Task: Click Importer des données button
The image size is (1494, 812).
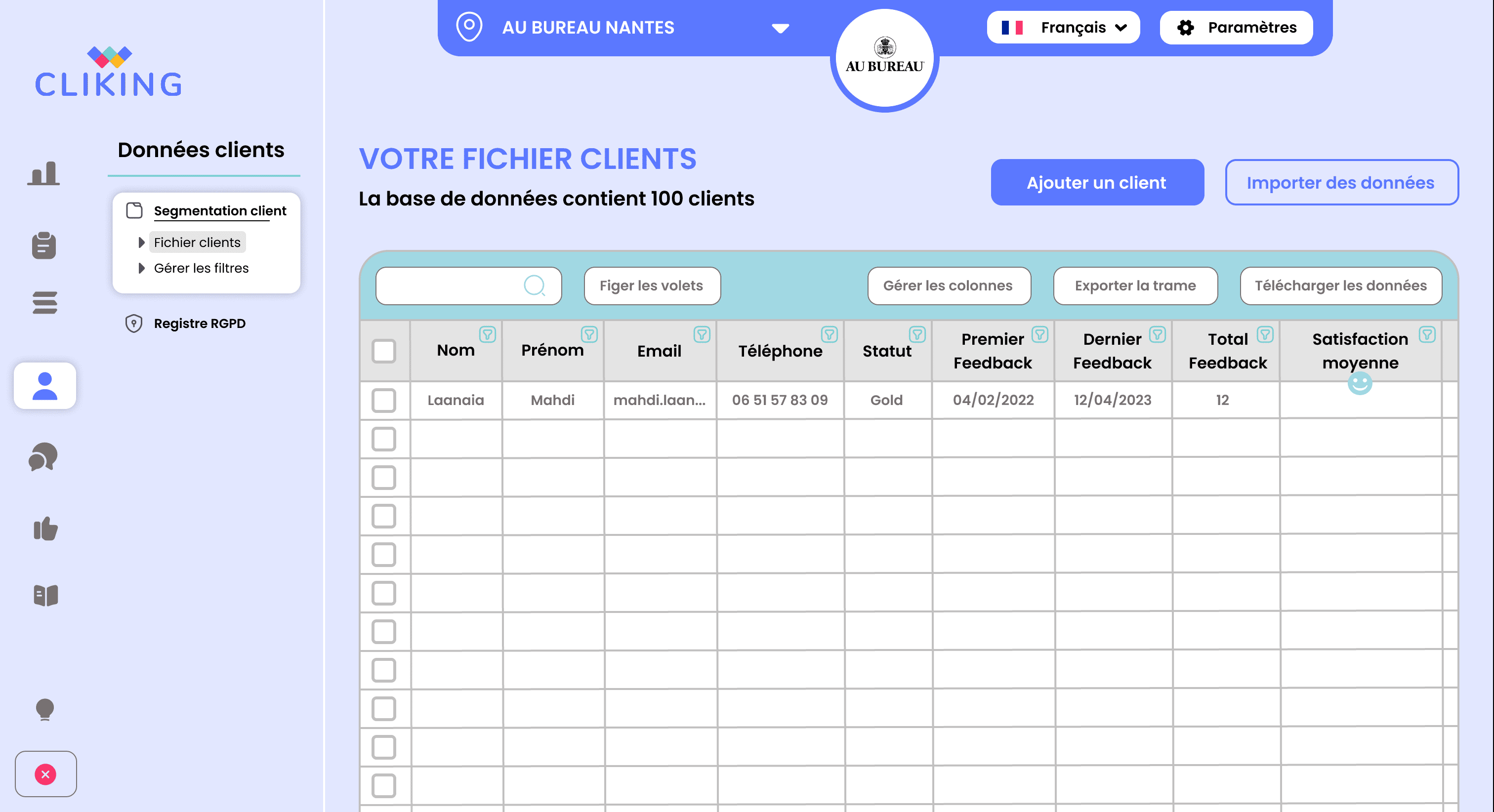Action: tap(1341, 182)
